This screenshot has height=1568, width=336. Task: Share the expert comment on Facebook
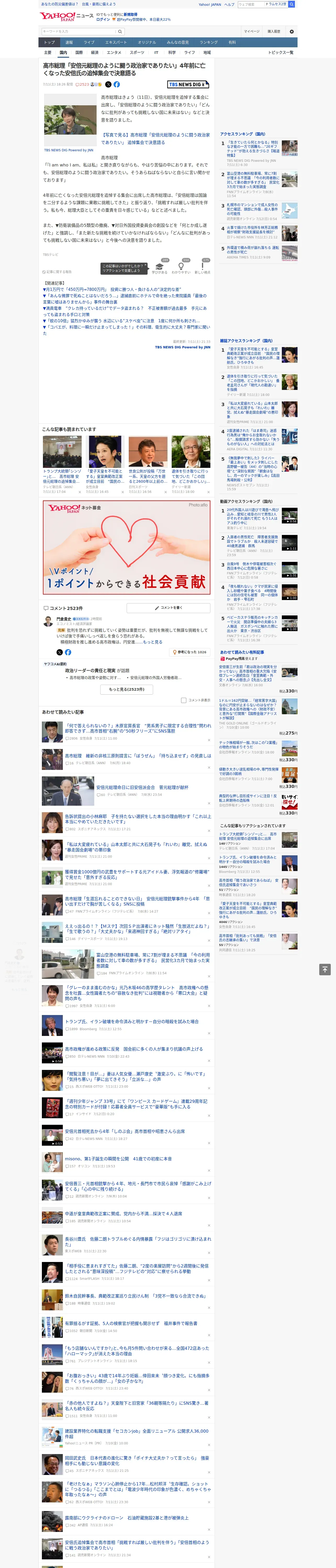click(x=68, y=652)
